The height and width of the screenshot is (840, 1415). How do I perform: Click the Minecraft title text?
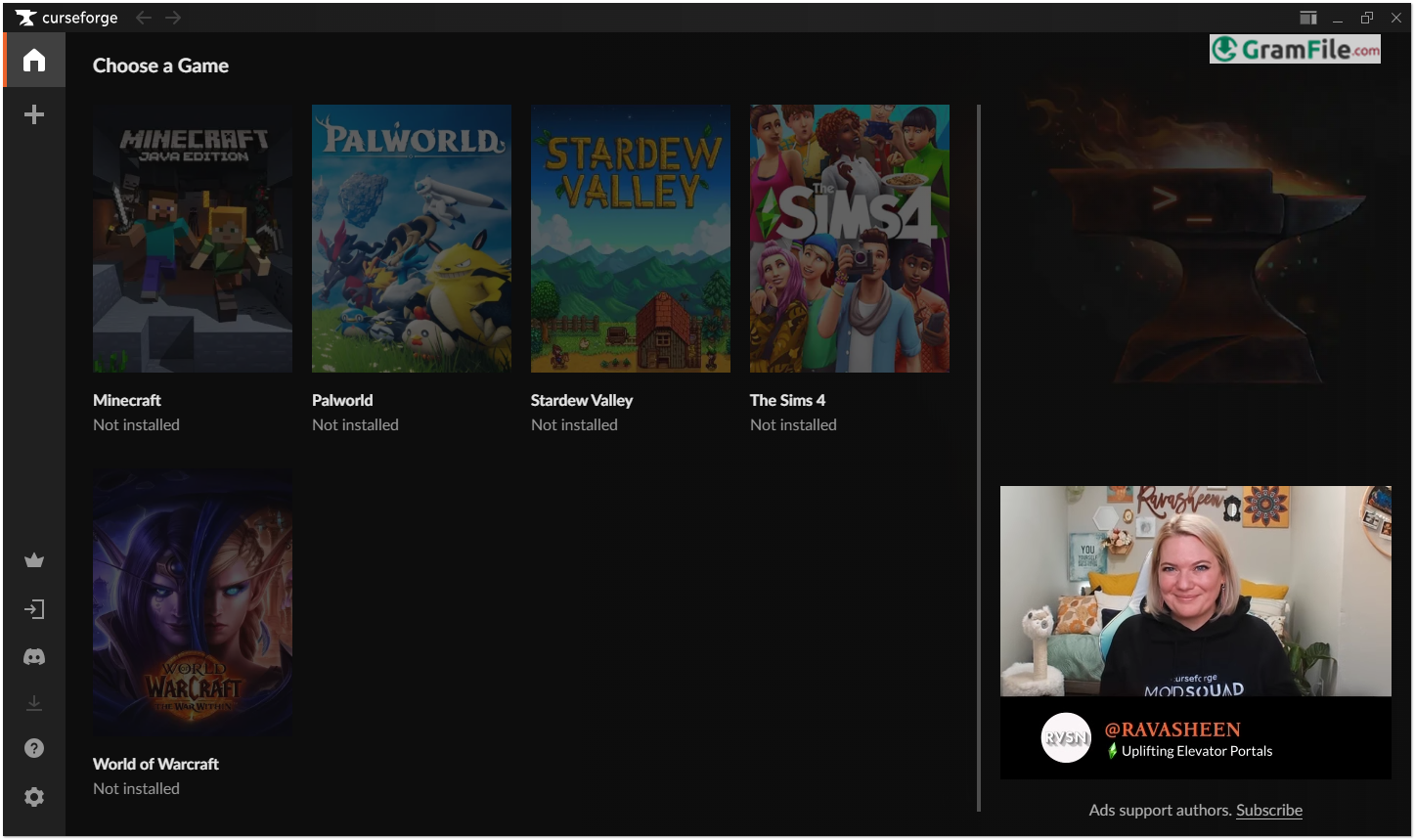(x=127, y=400)
